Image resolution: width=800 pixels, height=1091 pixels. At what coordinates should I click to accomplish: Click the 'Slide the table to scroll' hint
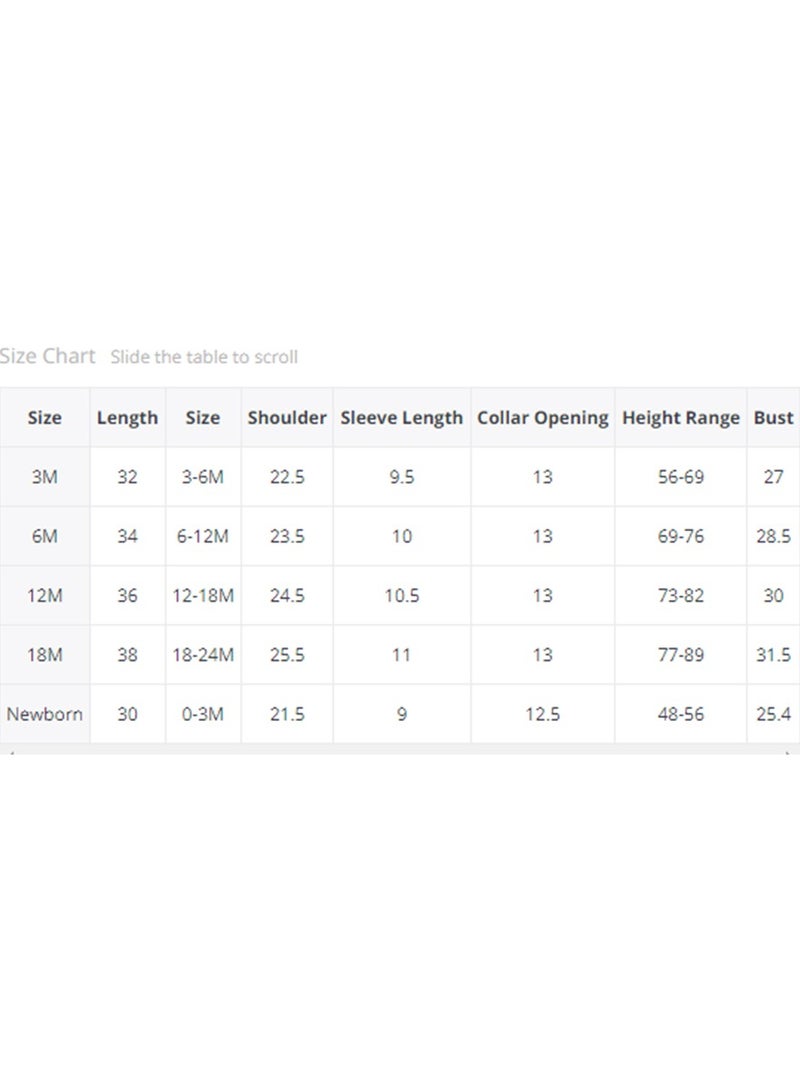(x=204, y=357)
